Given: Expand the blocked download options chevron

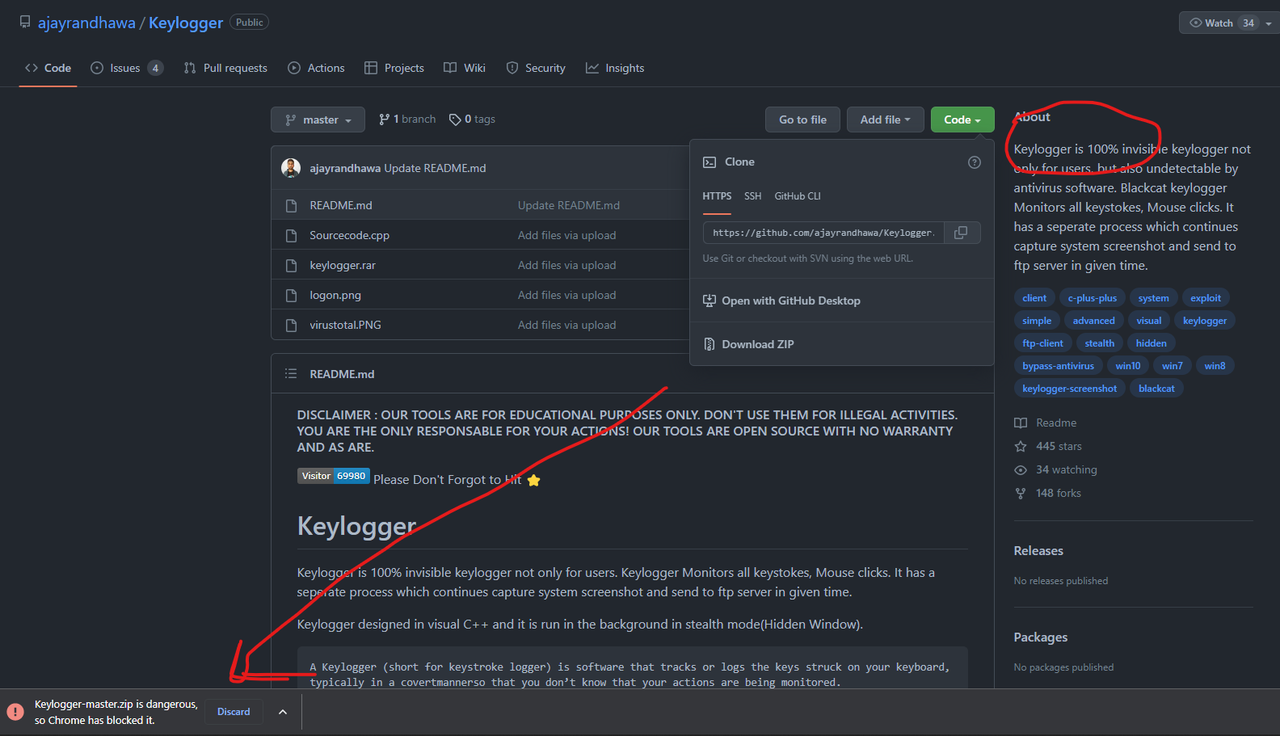Looking at the screenshot, I should pos(283,712).
